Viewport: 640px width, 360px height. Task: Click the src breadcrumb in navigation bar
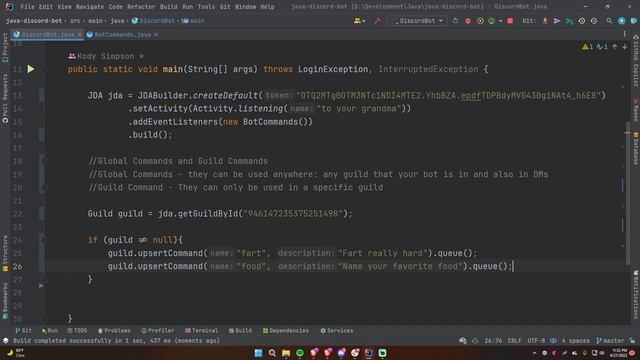coord(75,21)
